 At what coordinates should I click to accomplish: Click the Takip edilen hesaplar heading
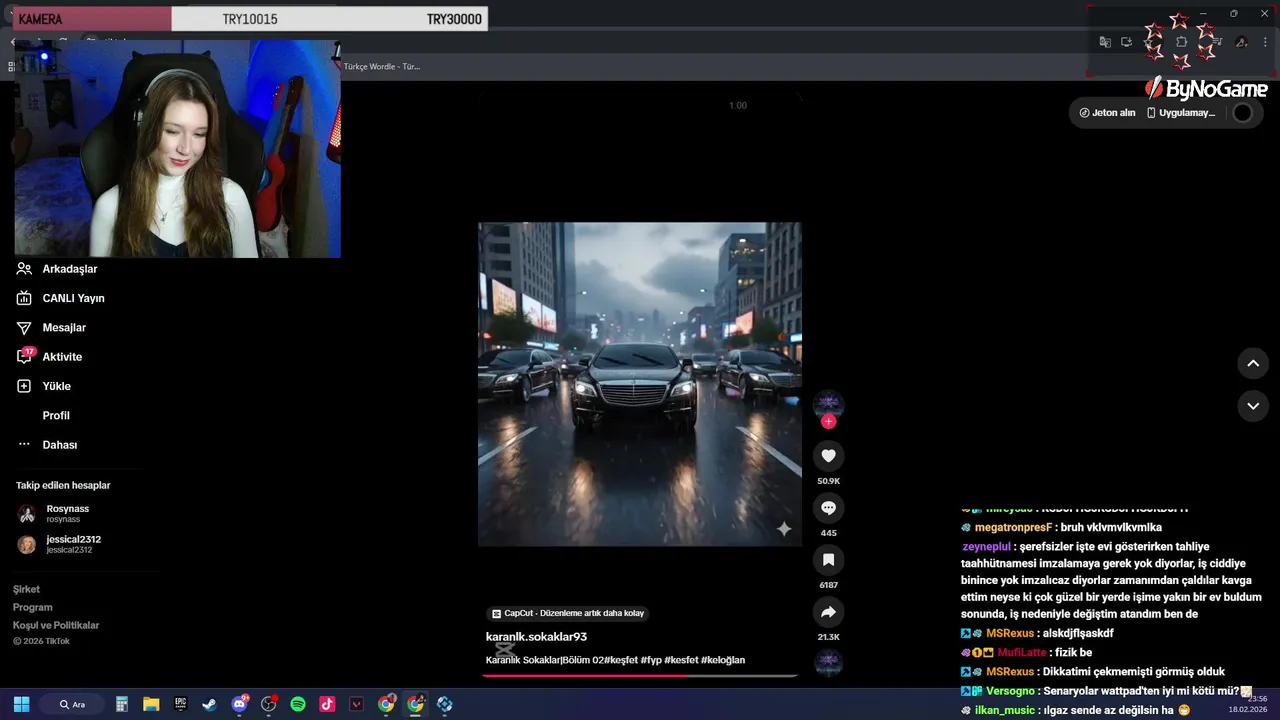point(63,485)
